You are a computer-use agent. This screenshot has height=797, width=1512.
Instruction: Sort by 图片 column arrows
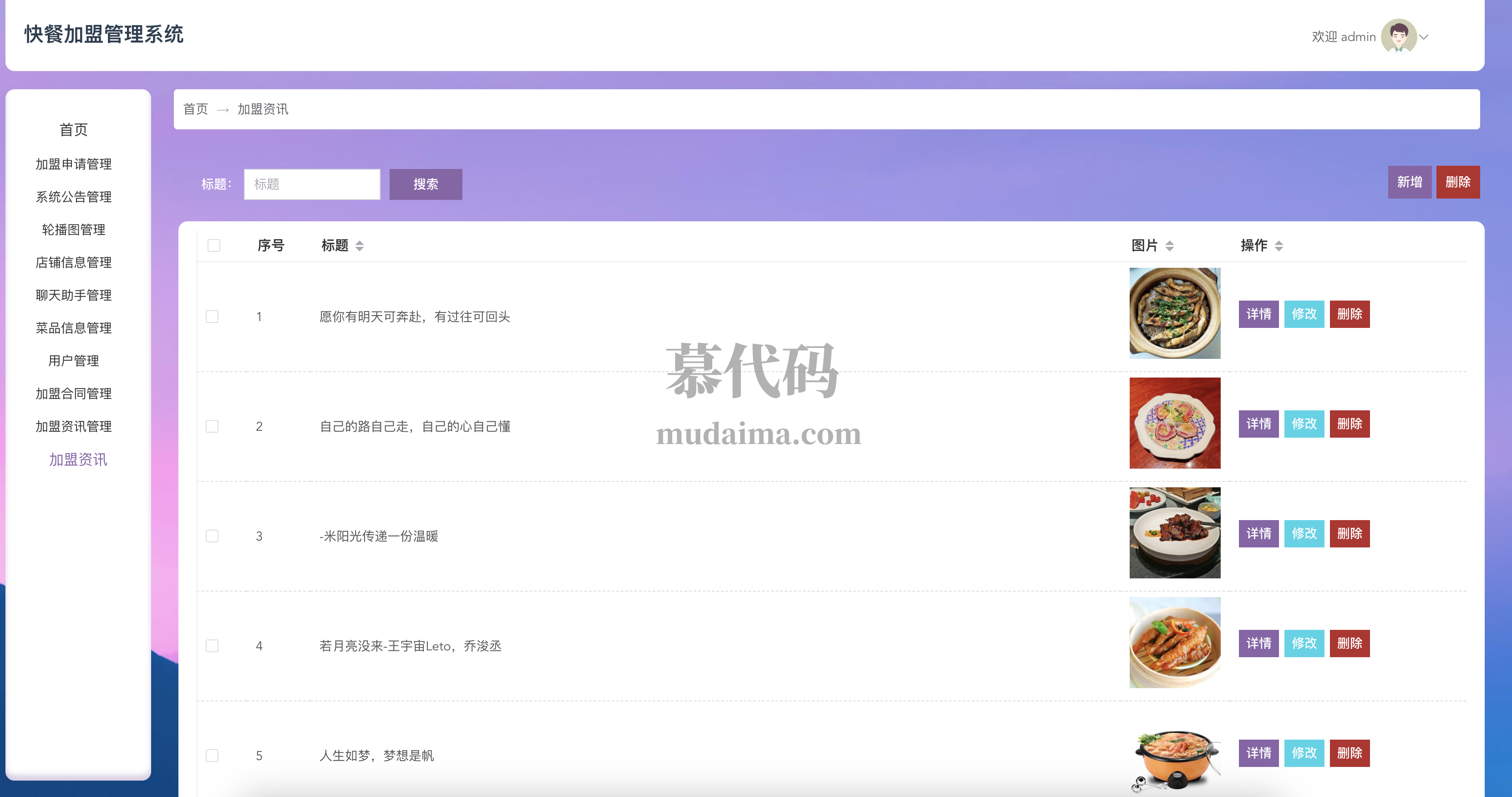1169,245
